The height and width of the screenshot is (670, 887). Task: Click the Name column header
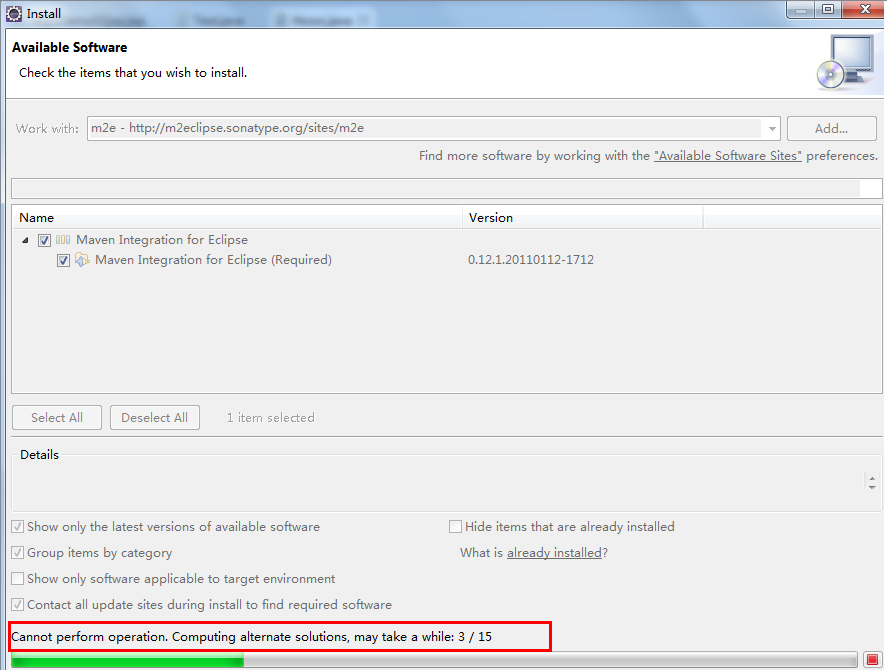tap(237, 218)
